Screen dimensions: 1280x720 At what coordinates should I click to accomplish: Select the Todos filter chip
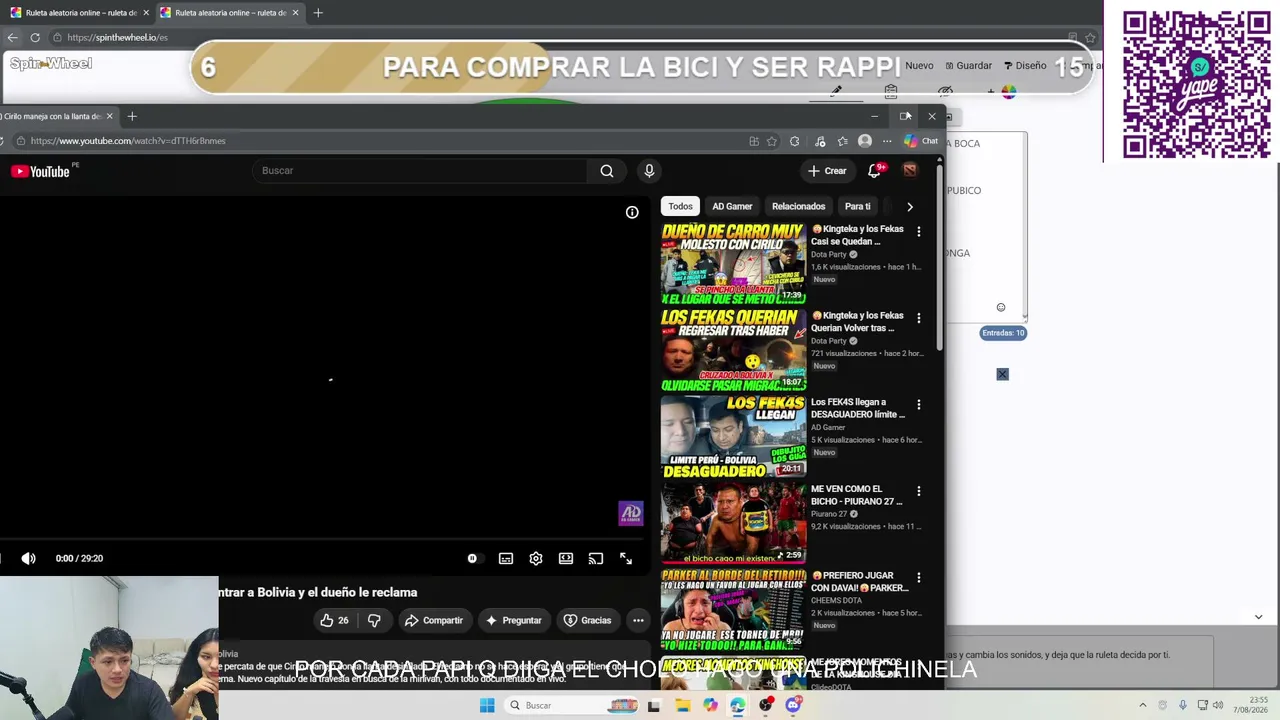(x=680, y=206)
